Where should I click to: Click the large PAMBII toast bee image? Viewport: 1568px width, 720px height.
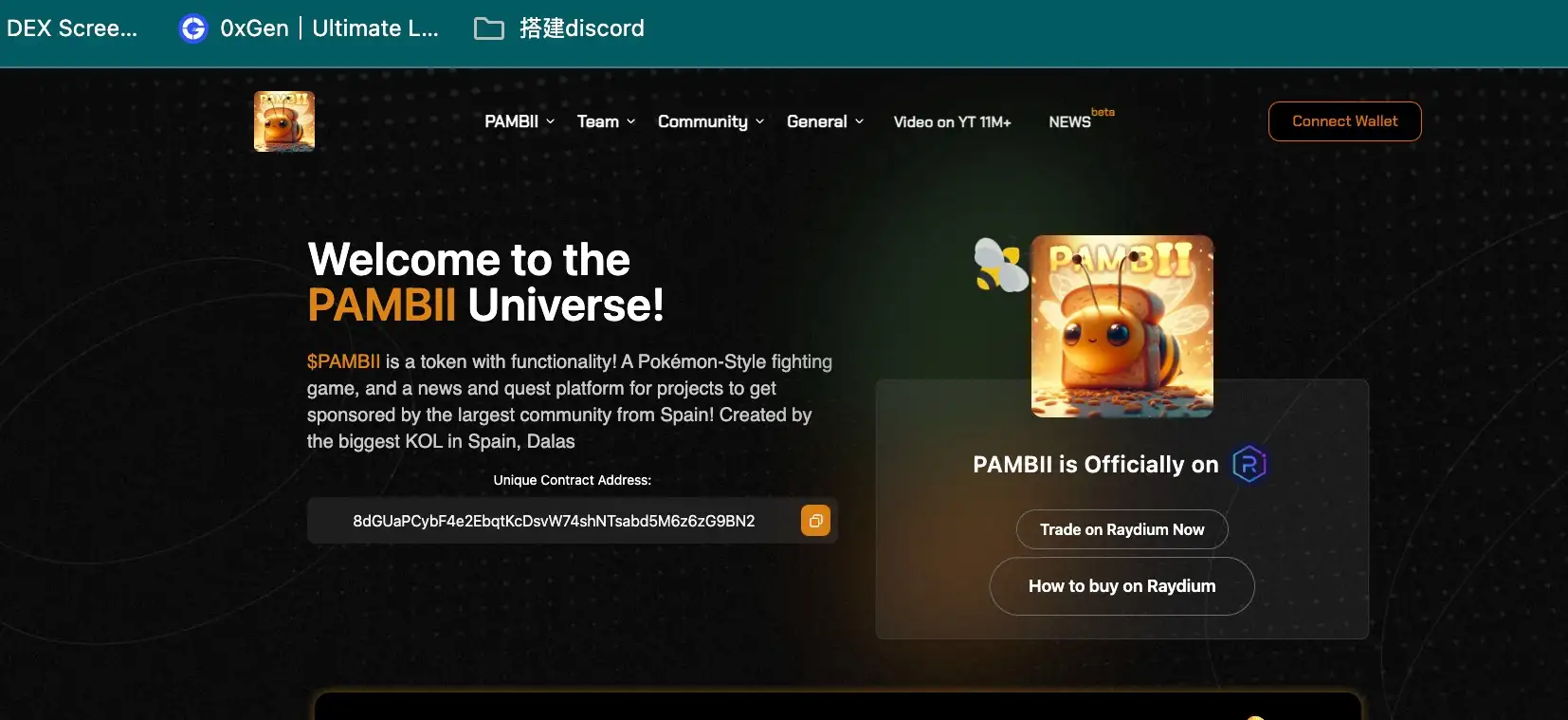[x=1121, y=326]
